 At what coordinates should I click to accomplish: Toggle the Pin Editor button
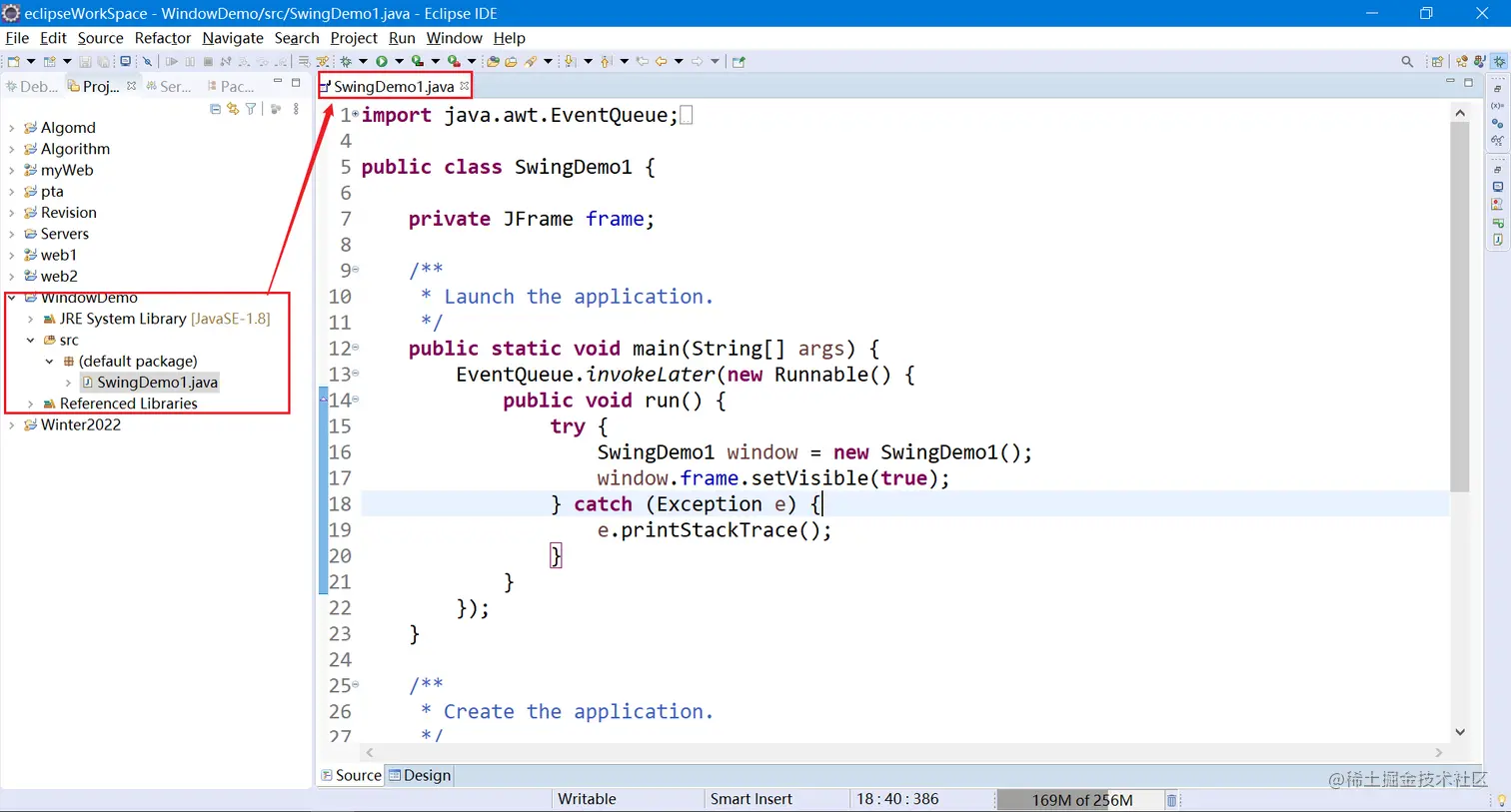[739, 61]
